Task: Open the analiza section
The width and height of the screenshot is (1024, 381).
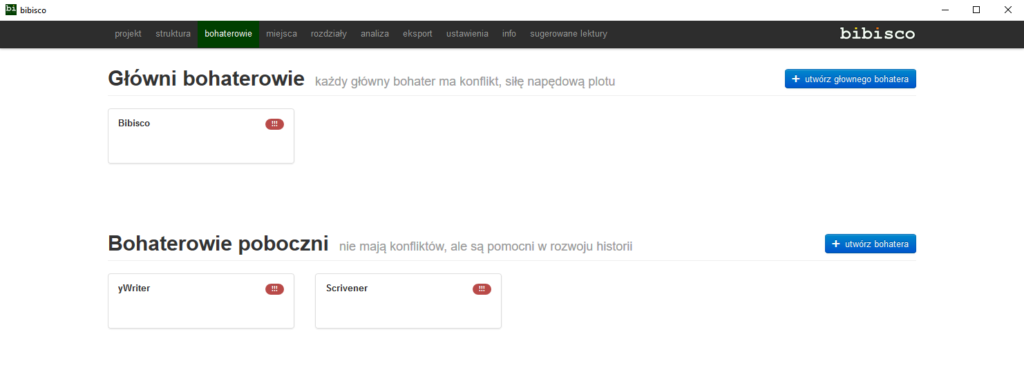Action: [375, 34]
